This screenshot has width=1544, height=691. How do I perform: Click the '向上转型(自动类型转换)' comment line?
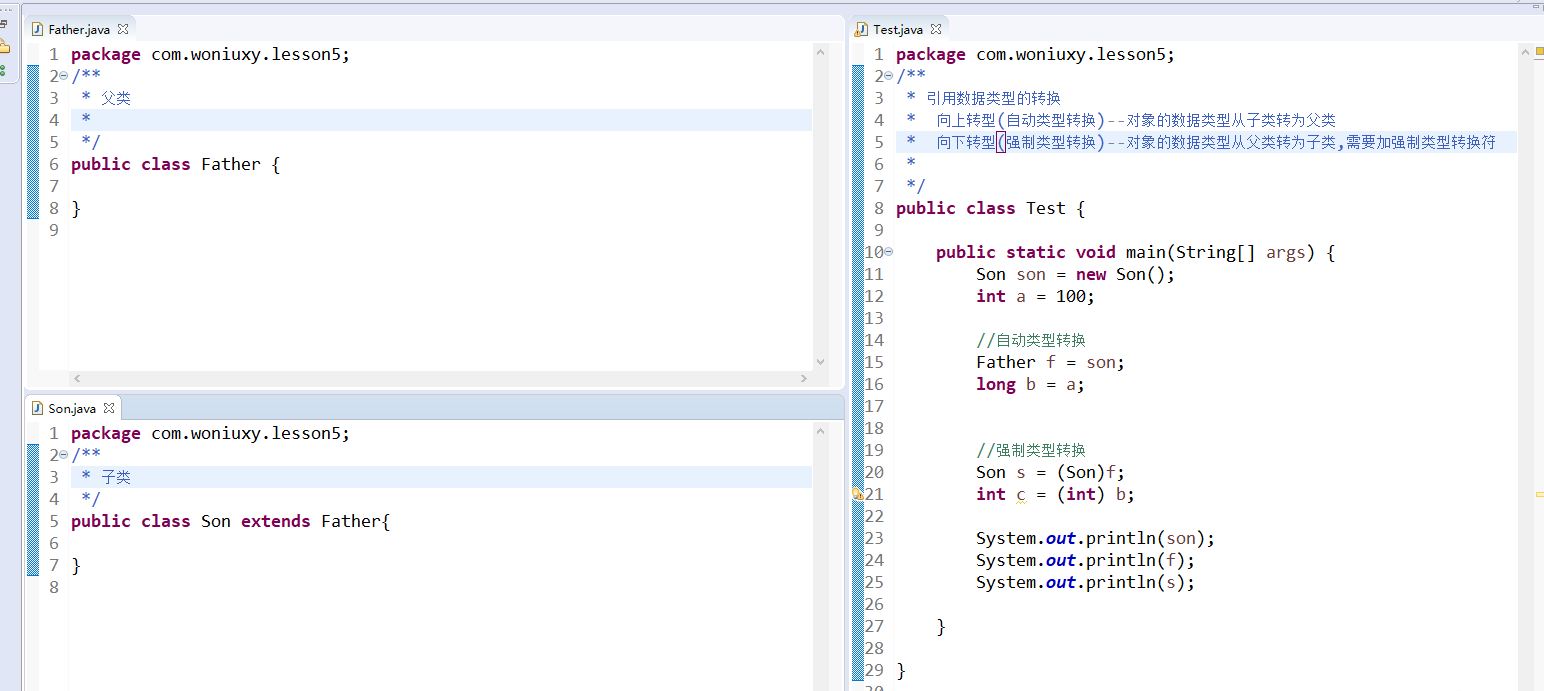(x=1136, y=120)
